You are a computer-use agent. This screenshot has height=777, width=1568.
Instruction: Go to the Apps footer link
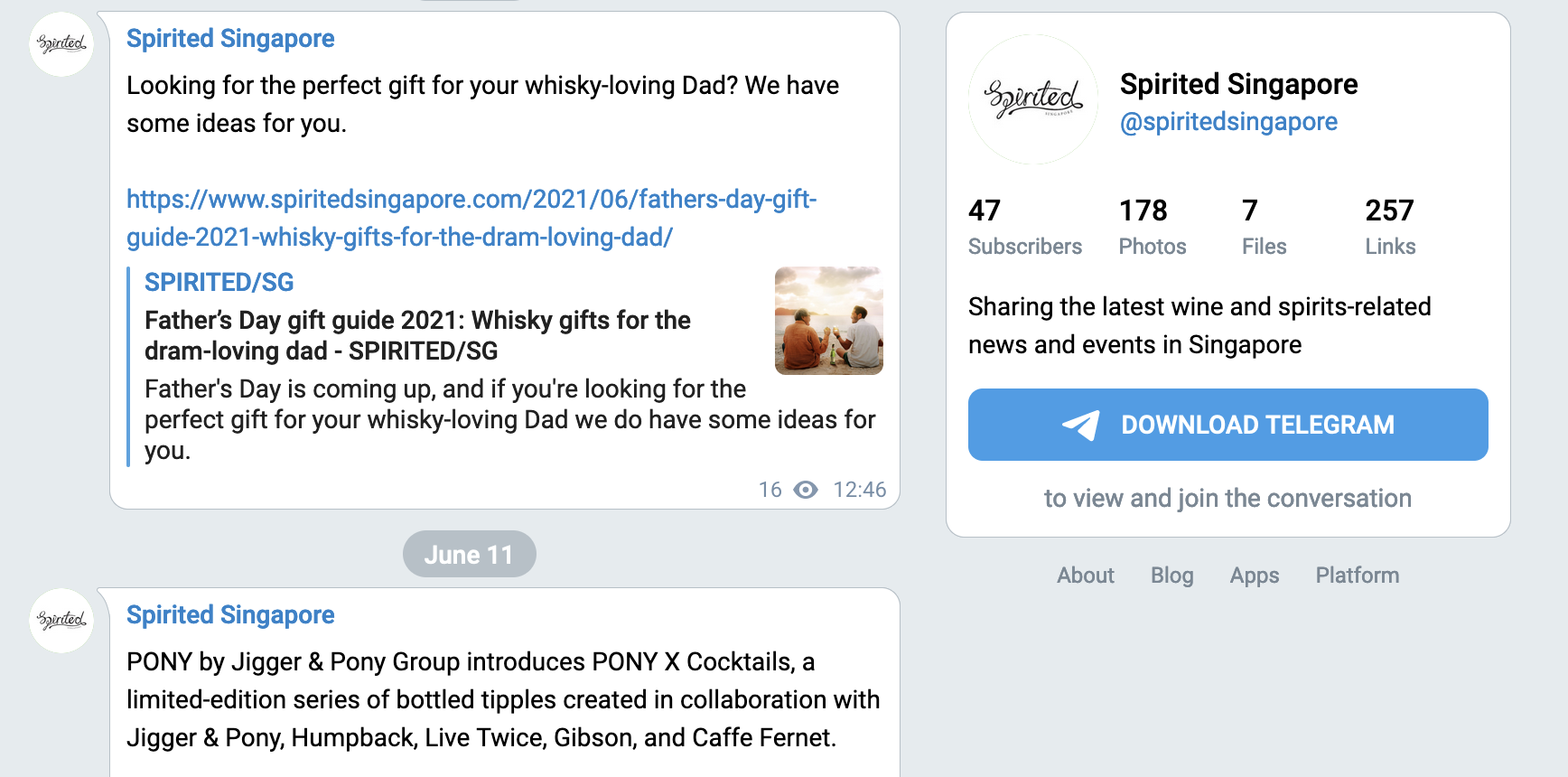pyautogui.click(x=1255, y=576)
